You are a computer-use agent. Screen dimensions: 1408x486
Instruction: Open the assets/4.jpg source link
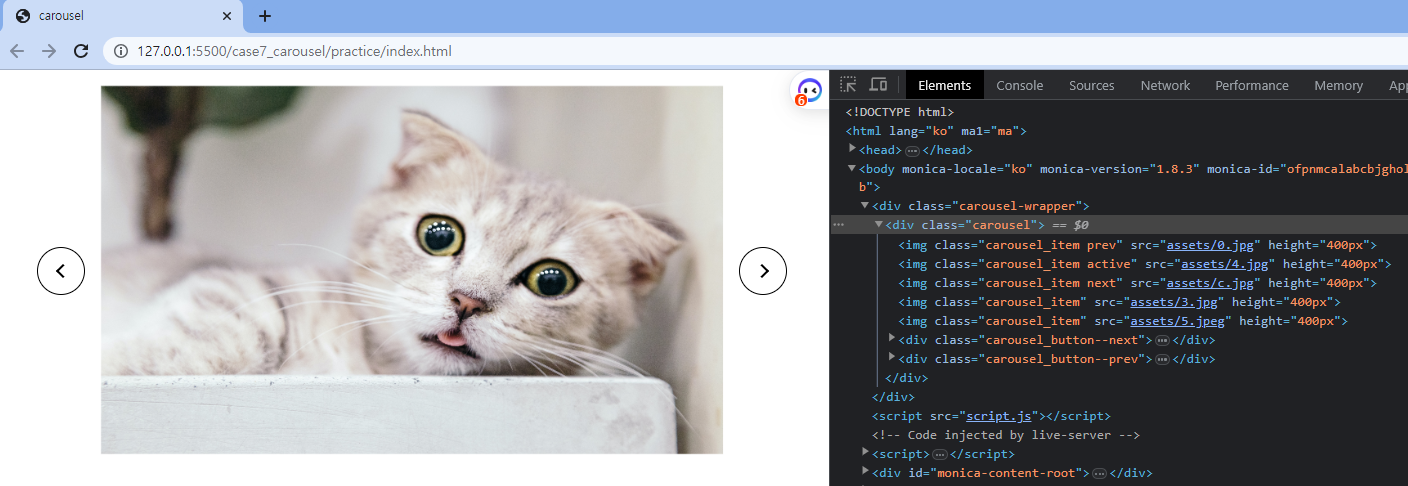pyautogui.click(x=1225, y=264)
